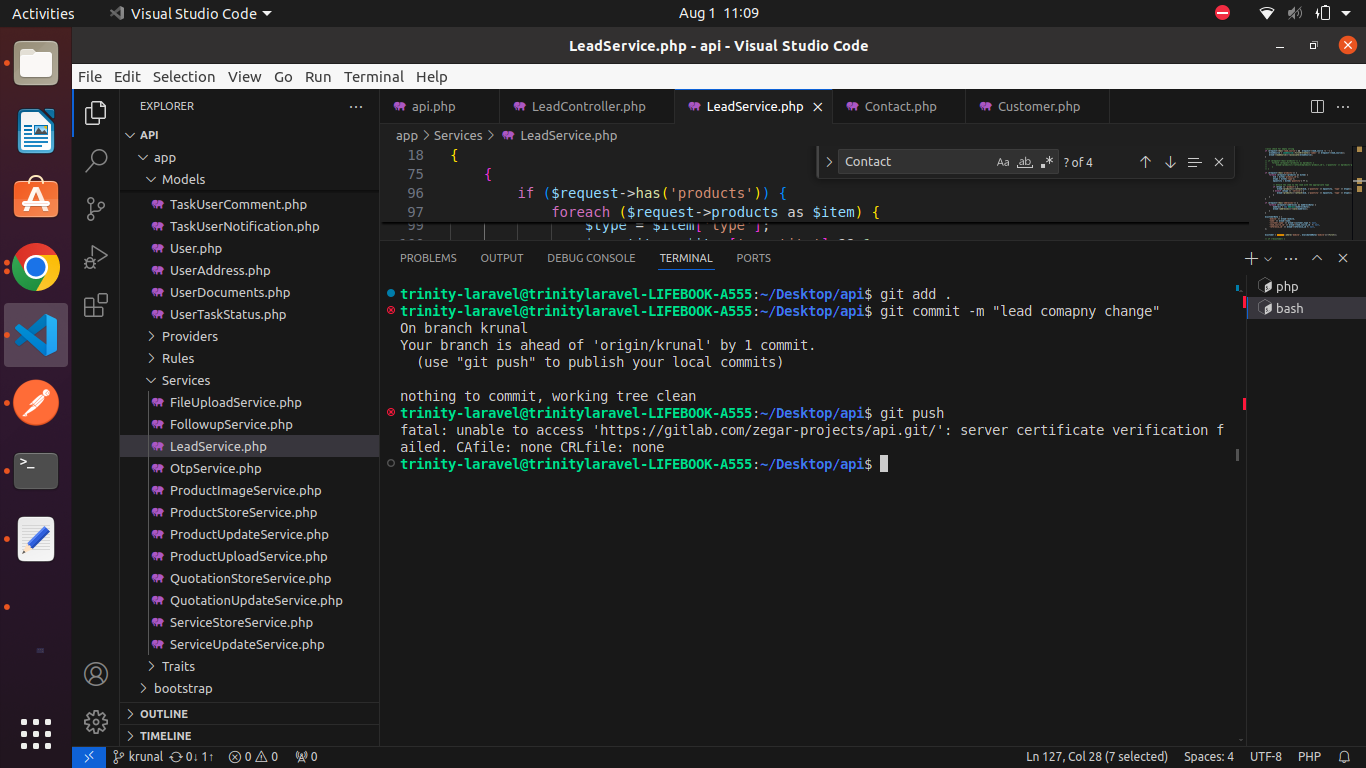Change language mode via PHP status item

coord(1309,757)
